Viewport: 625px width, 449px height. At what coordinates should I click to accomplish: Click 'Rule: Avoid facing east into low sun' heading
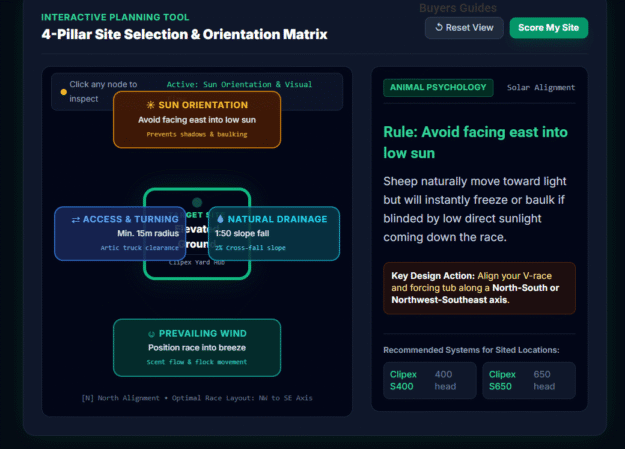(x=475, y=142)
